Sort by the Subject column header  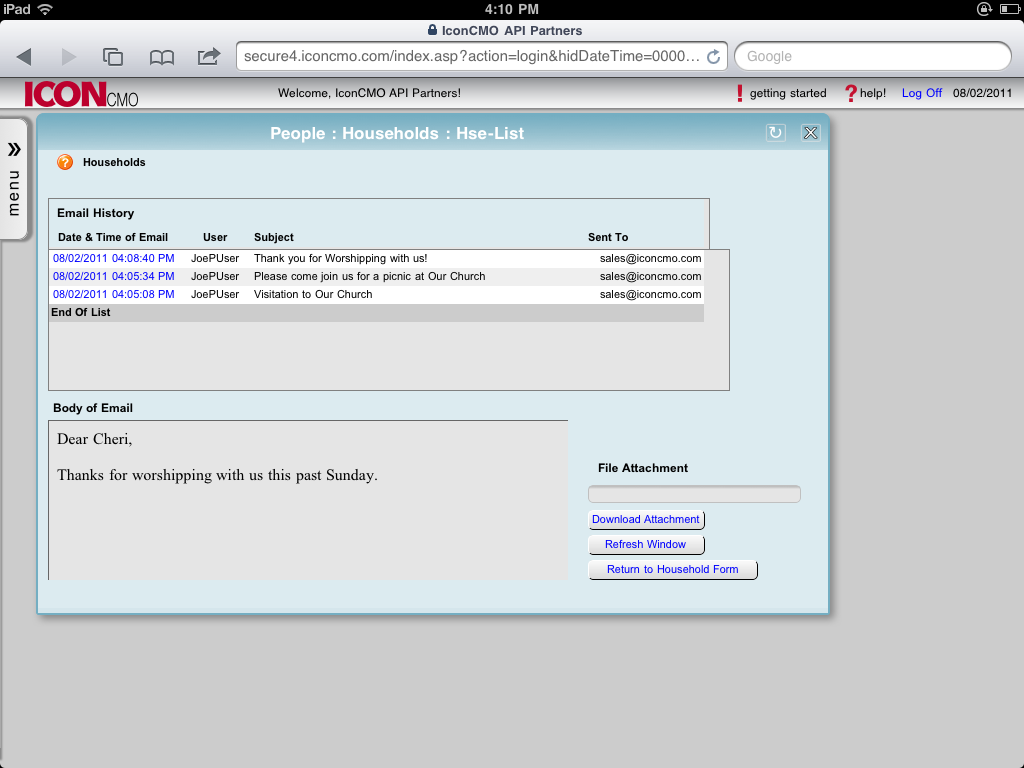tap(273, 237)
